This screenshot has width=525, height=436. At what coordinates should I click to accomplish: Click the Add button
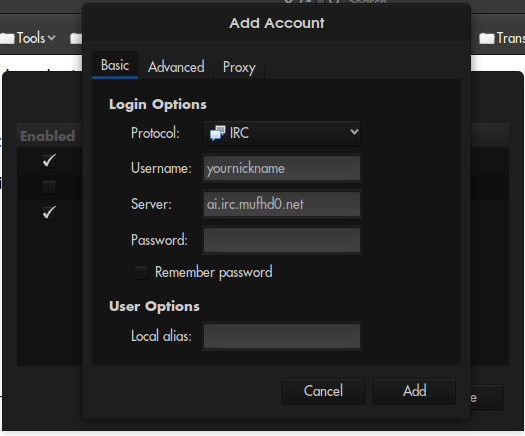tap(415, 391)
